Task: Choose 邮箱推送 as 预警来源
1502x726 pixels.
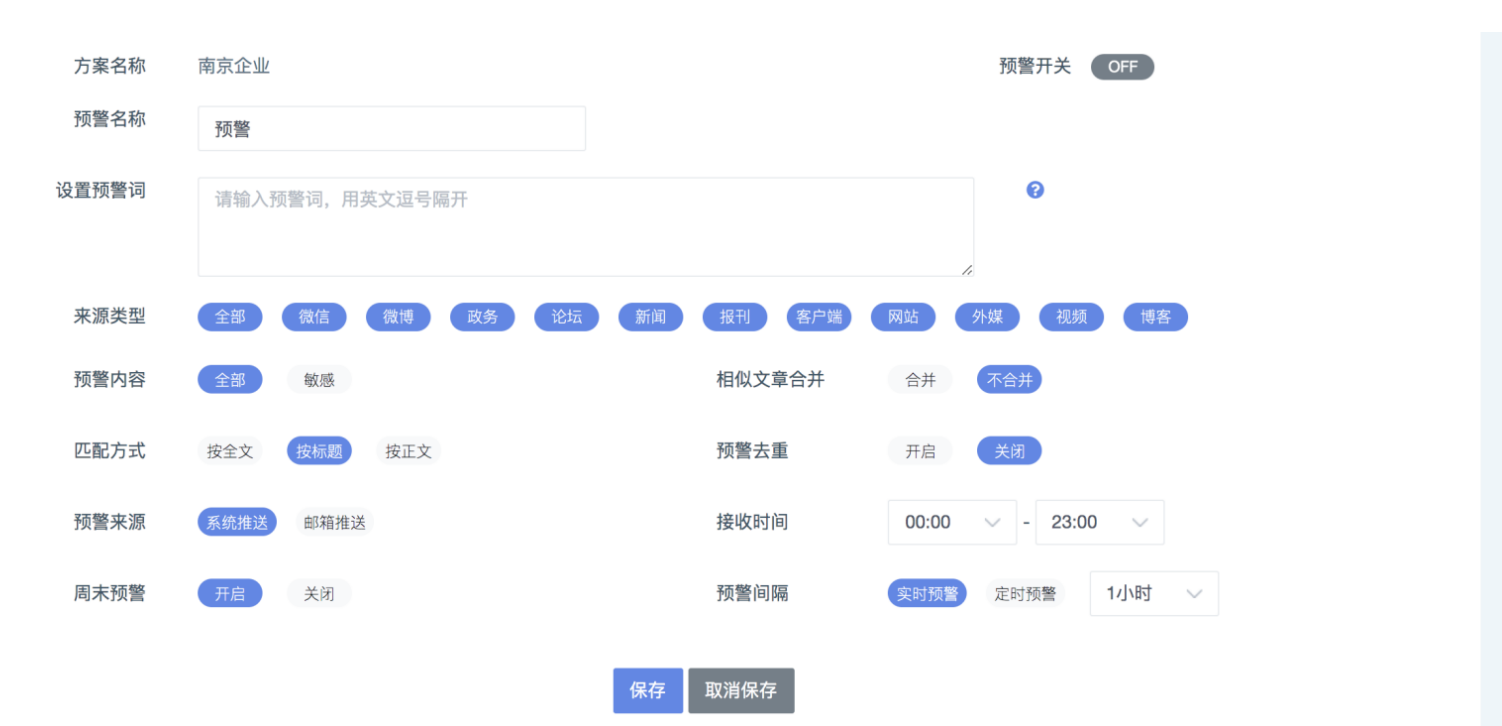Action: (335, 522)
